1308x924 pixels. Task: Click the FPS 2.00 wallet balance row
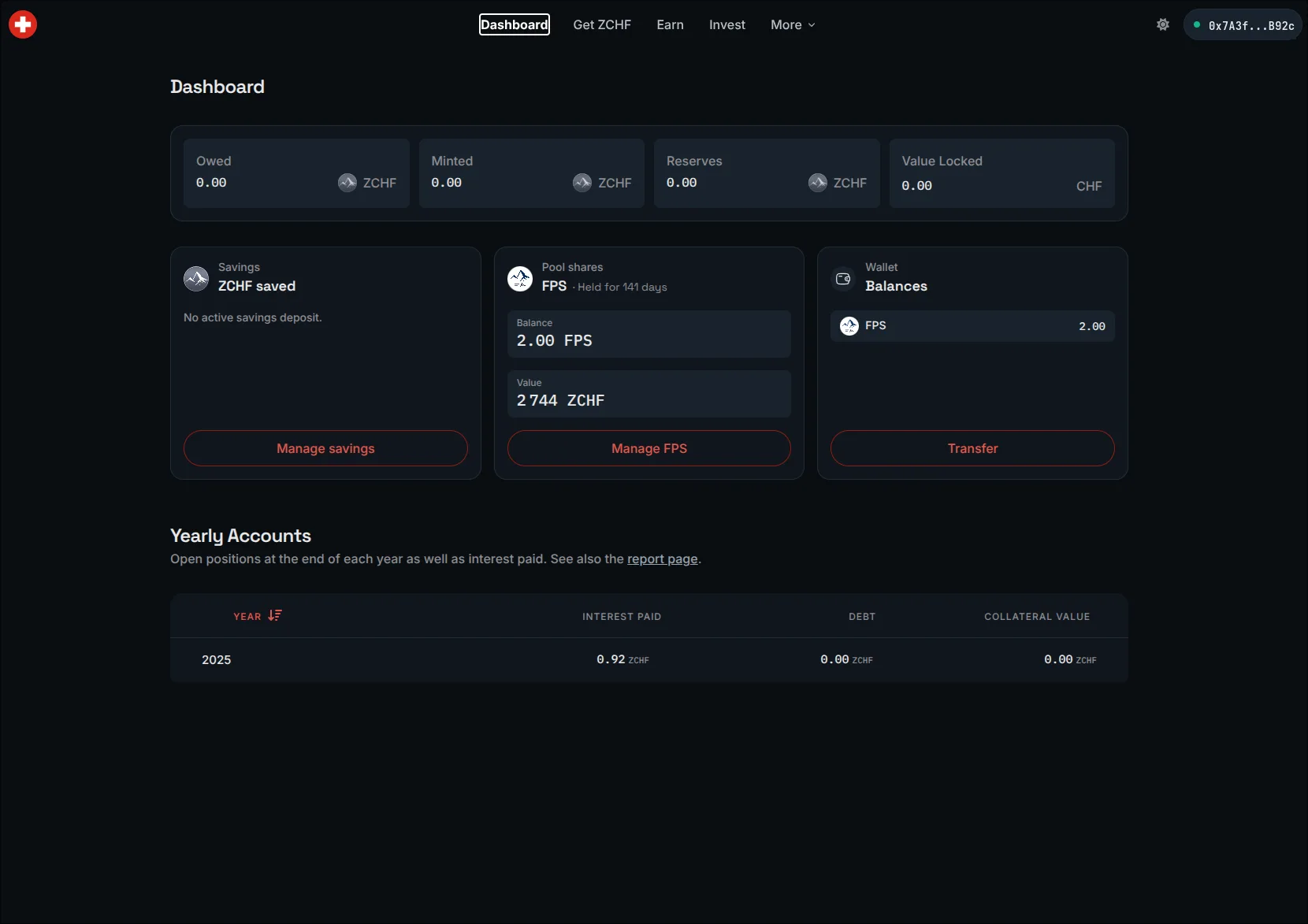pos(972,326)
